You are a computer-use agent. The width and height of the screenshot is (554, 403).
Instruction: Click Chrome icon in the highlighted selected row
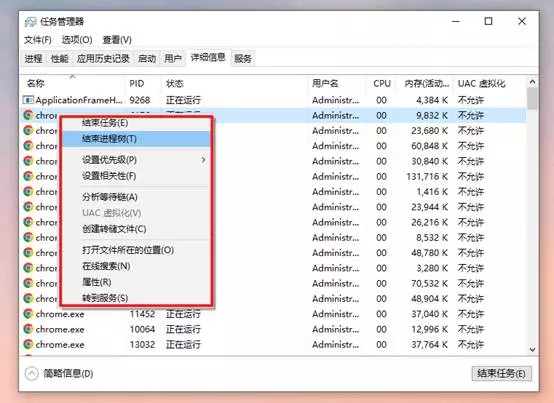click(28, 115)
